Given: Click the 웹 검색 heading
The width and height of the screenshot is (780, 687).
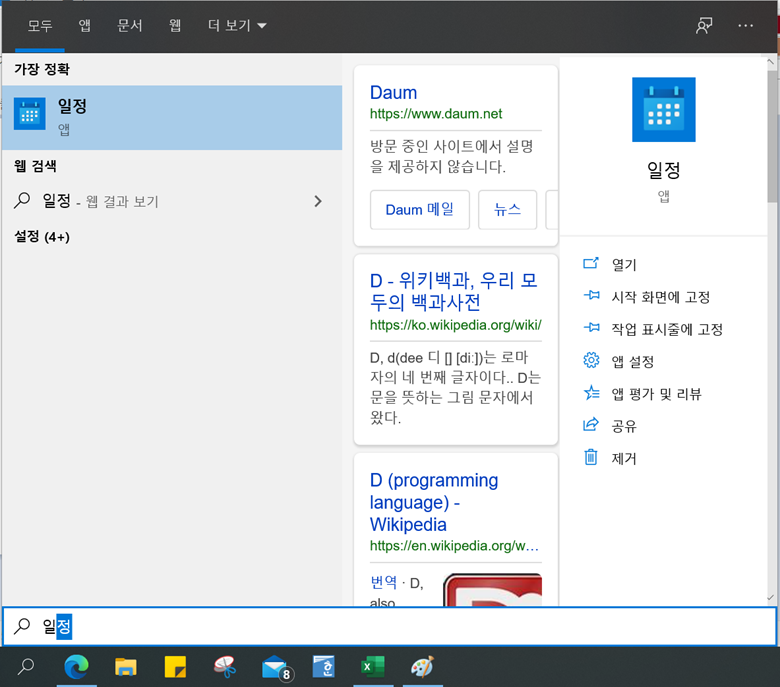Looking at the screenshot, I should (x=35, y=166).
